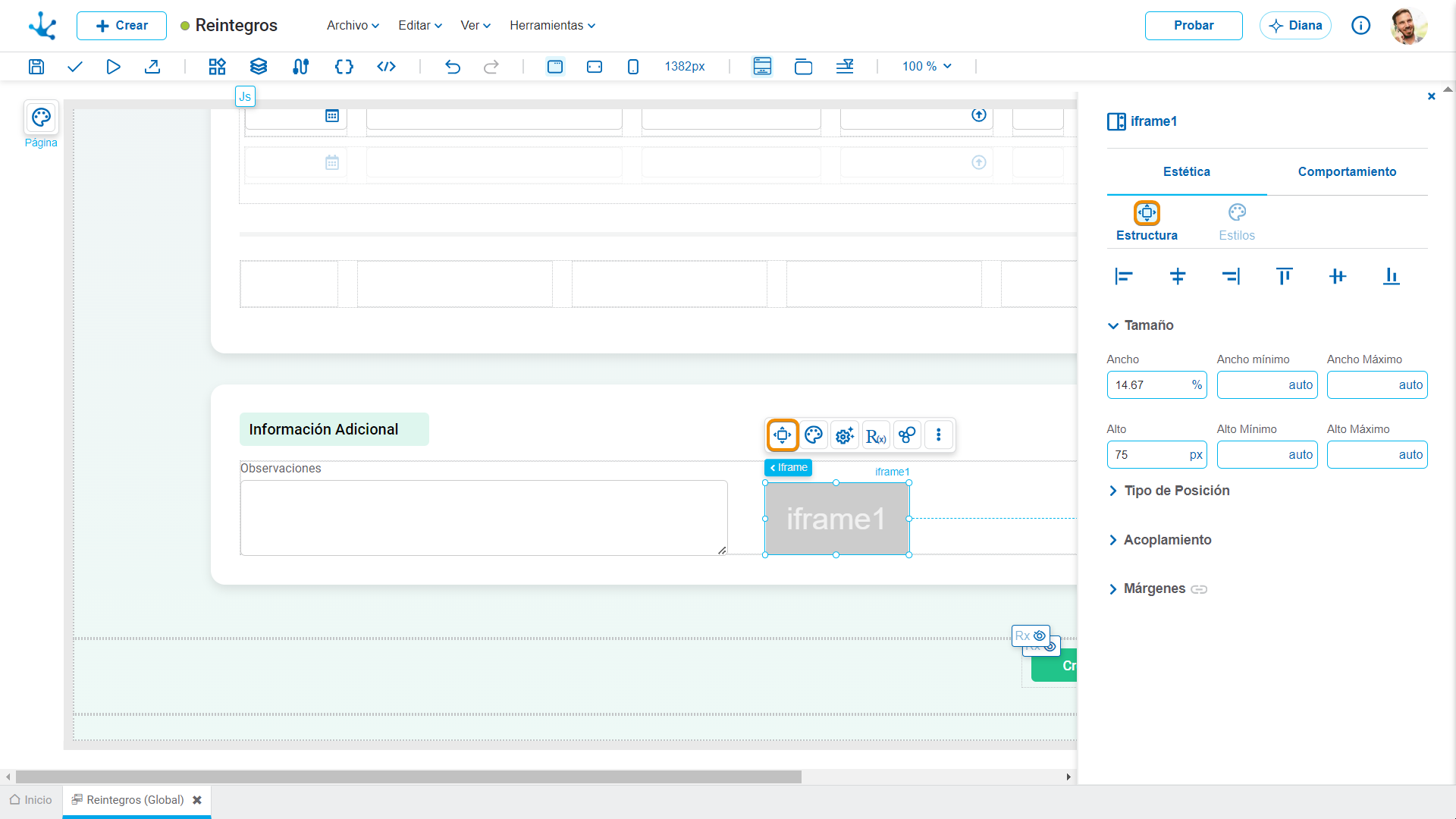Expand the Acoplamiento section

pos(1159,540)
